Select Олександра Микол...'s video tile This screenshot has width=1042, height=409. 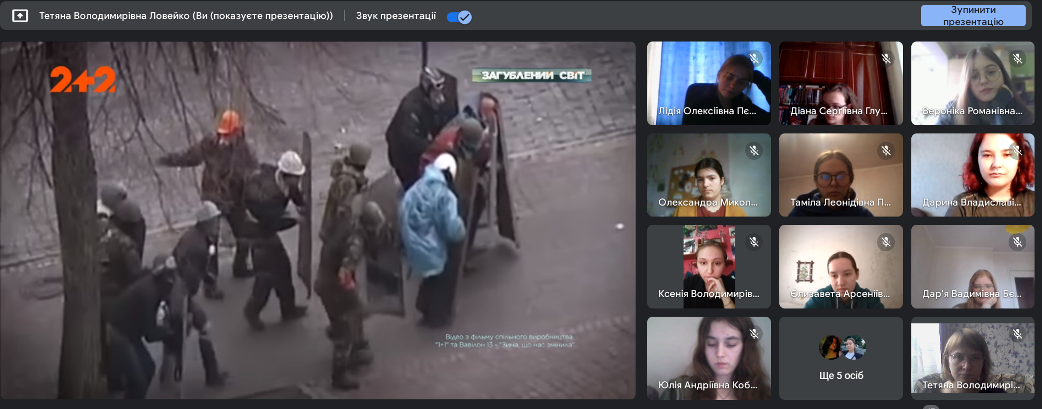(709, 175)
